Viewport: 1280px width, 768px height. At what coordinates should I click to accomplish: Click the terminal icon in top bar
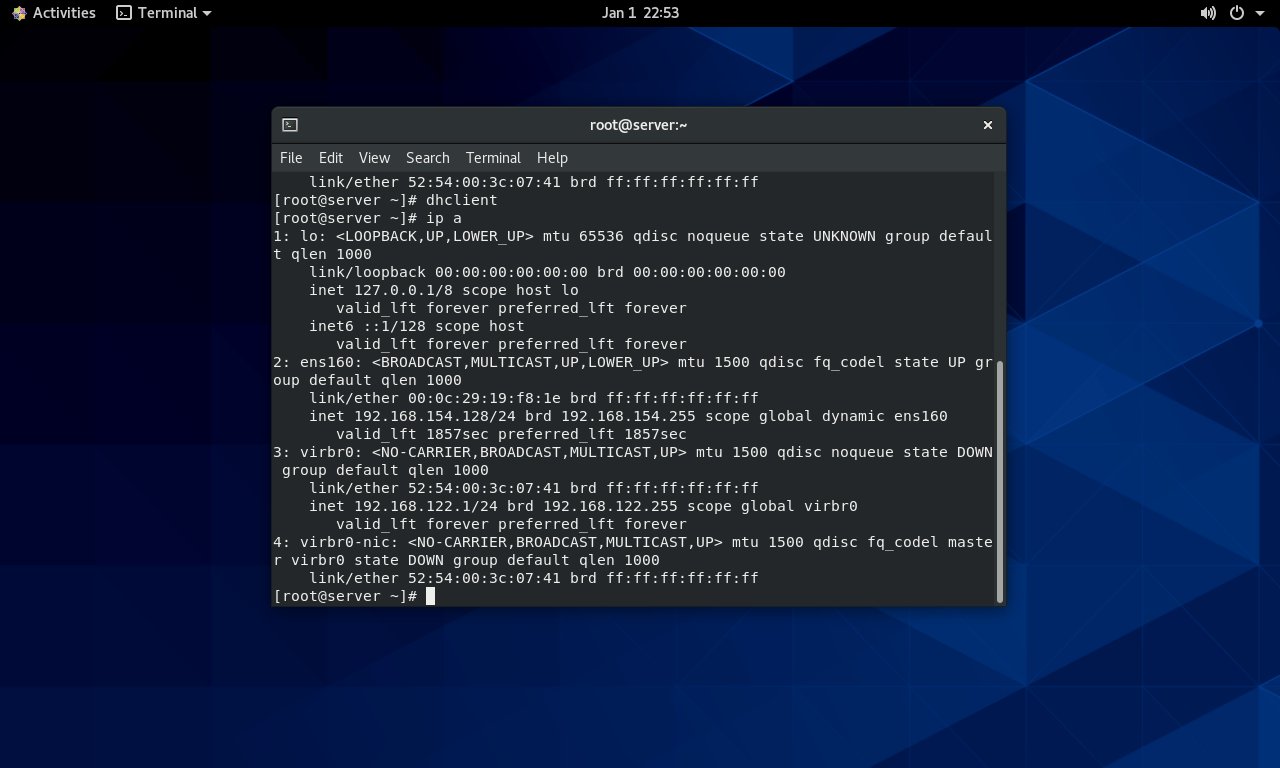coord(124,13)
